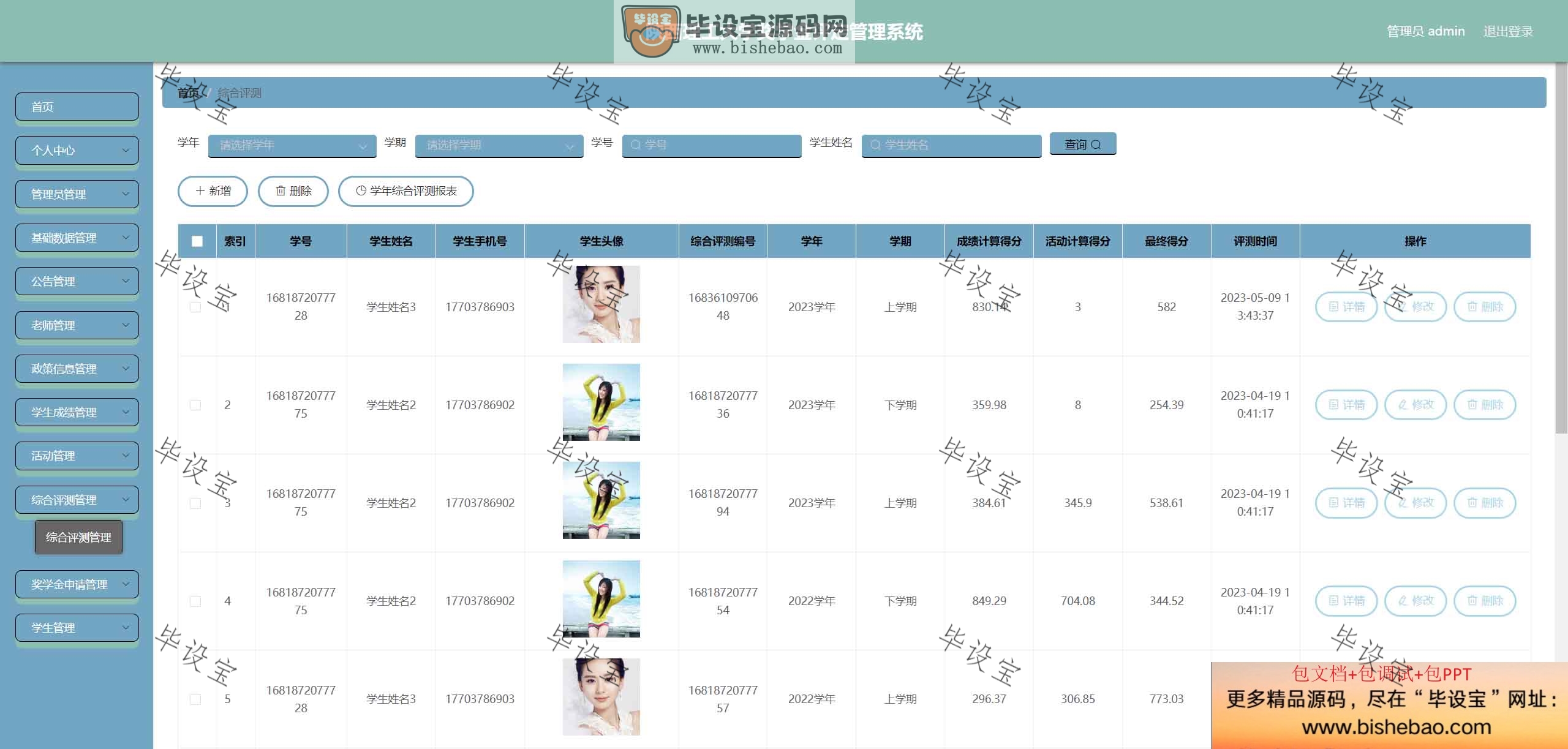Click the magnifier icon in 学生姓名 field
The image size is (1568, 749).
(875, 145)
